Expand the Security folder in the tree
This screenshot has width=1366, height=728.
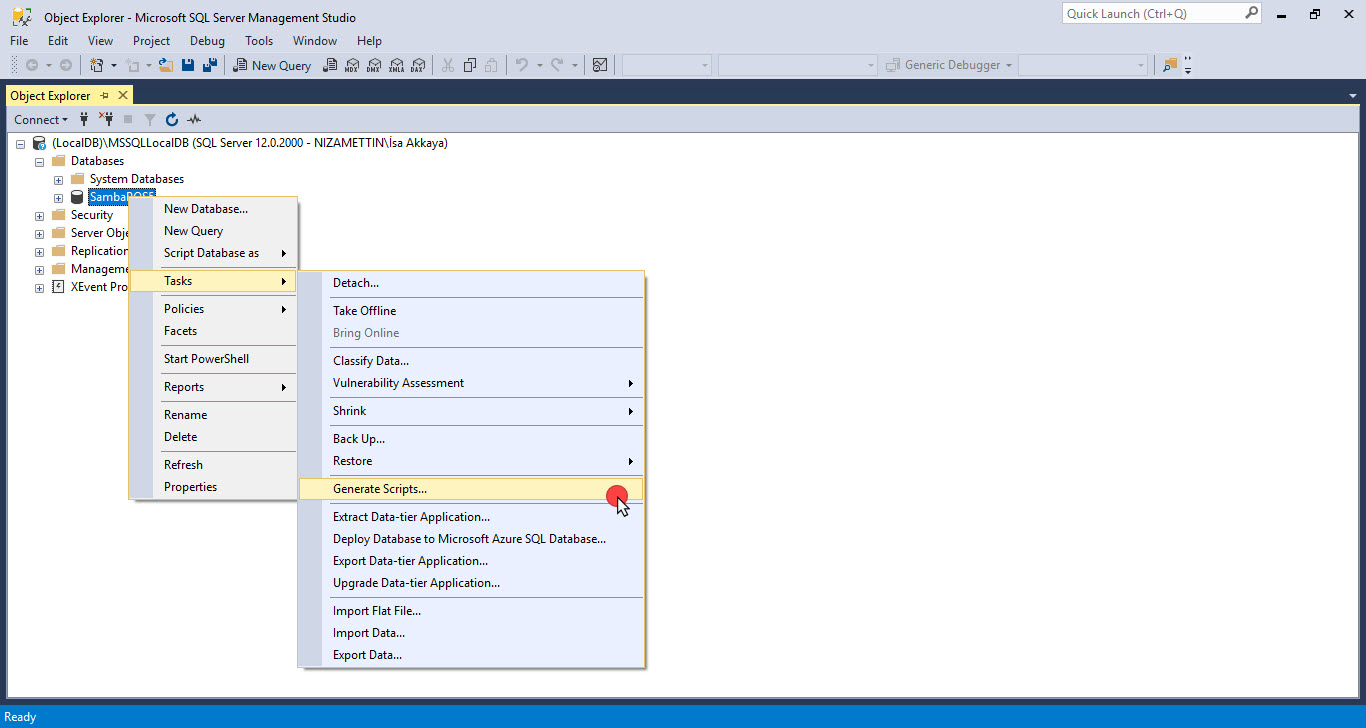point(40,216)
